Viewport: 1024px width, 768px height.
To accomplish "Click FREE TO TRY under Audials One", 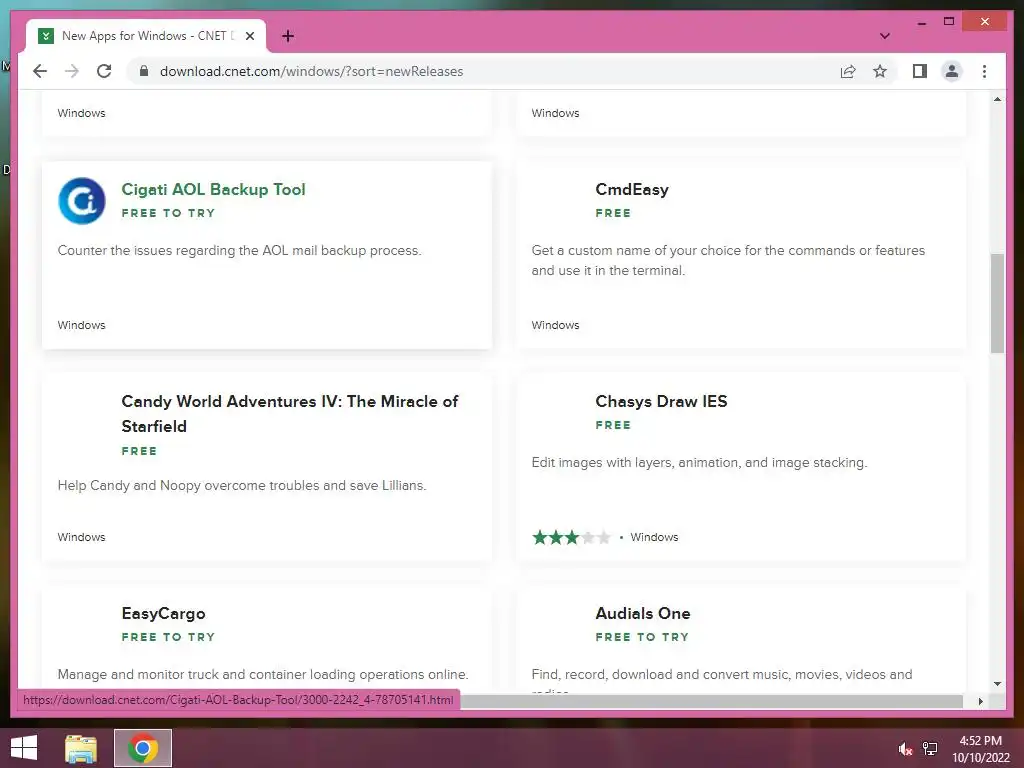I will pos(642,637).
